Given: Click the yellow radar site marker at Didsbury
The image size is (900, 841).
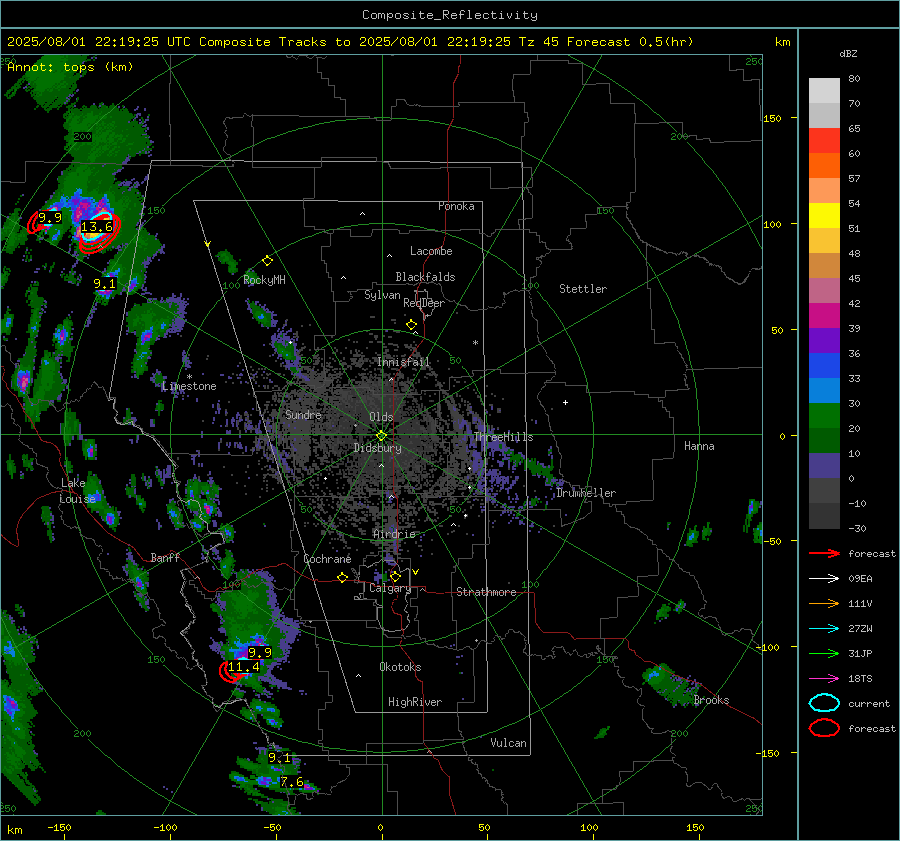Looking at the screenshot, I should point(381,436).
